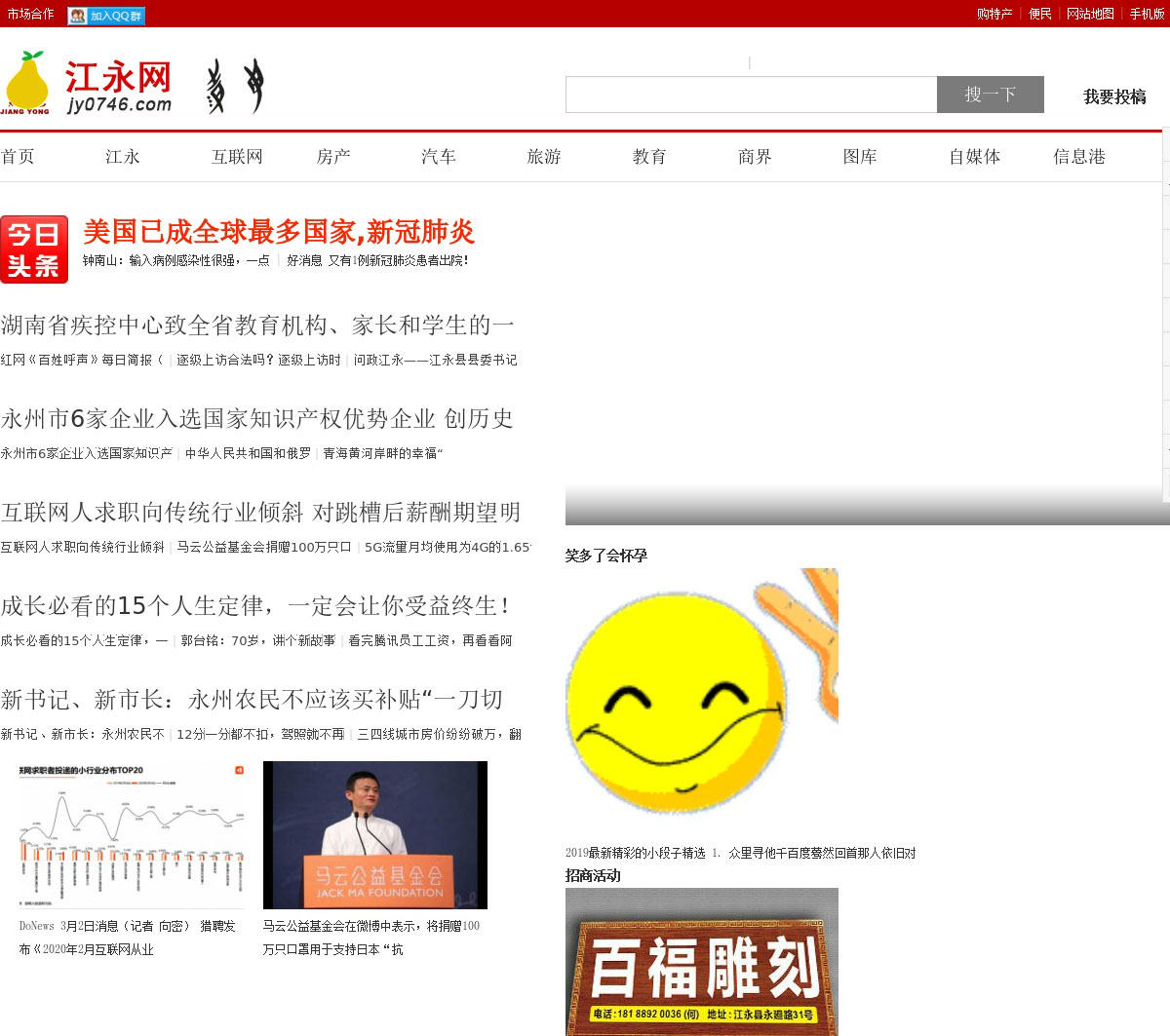
Task: Click the TOP20 industry chart thumbnail
Action: (132, 835)
